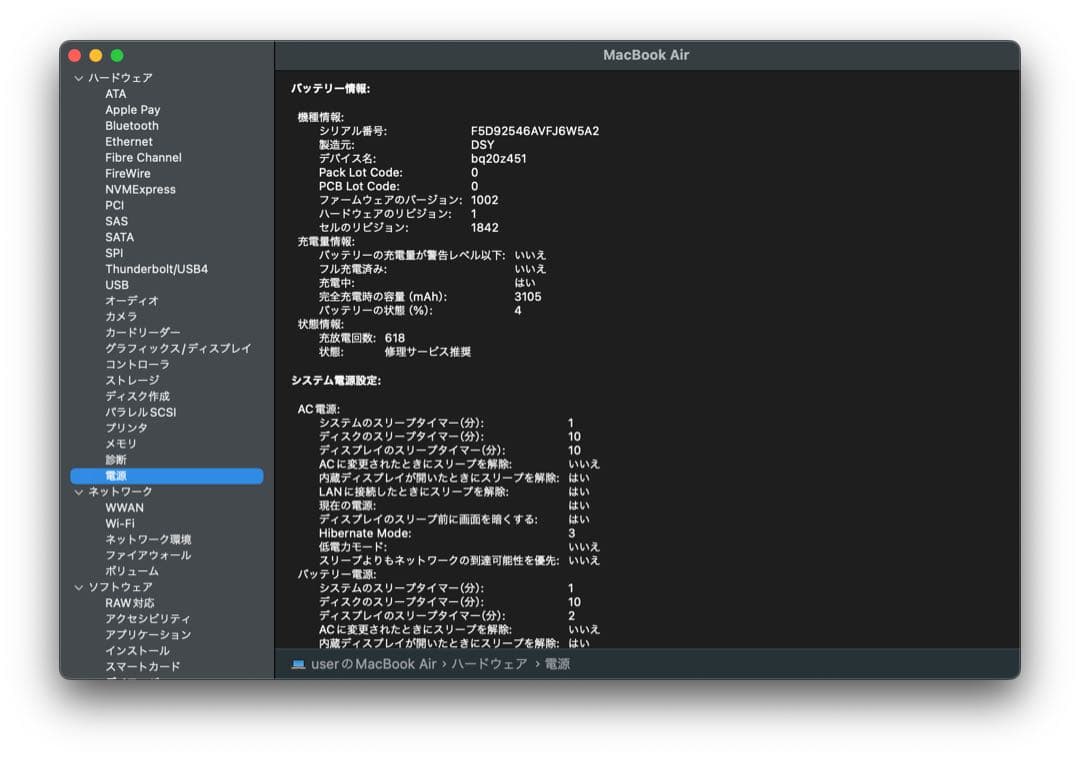Open the メモリ information page
Viewport: 1080px width, 759px height.
pyautogui.click(x=119, y=443)
